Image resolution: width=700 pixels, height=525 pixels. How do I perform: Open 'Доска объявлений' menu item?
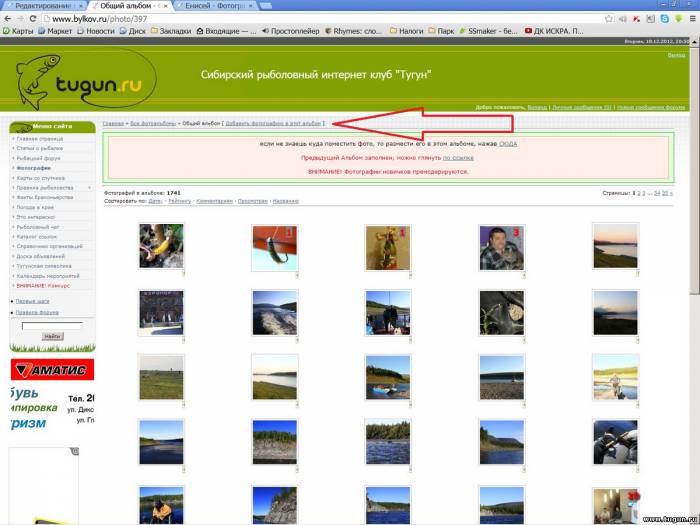41,256
